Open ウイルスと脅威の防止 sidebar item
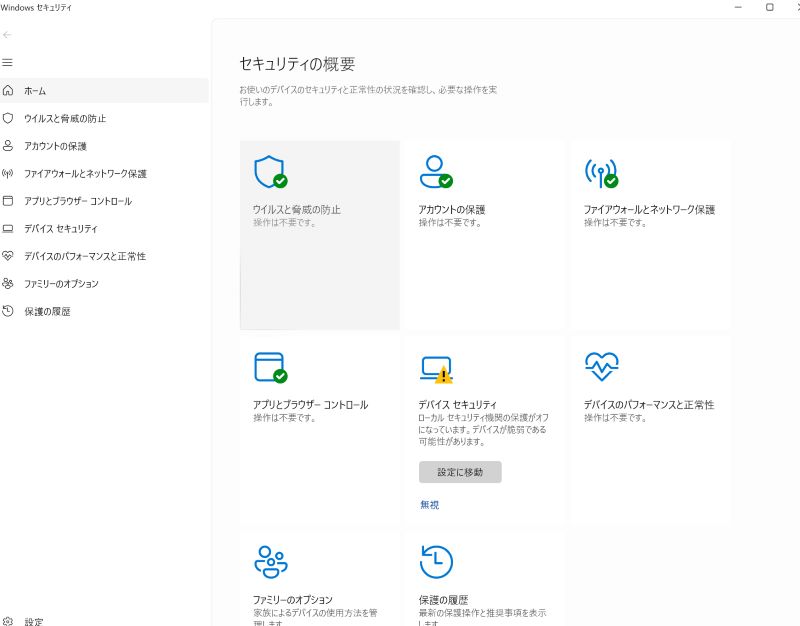This screenshot has height=626, width=800. pos(104,118)
